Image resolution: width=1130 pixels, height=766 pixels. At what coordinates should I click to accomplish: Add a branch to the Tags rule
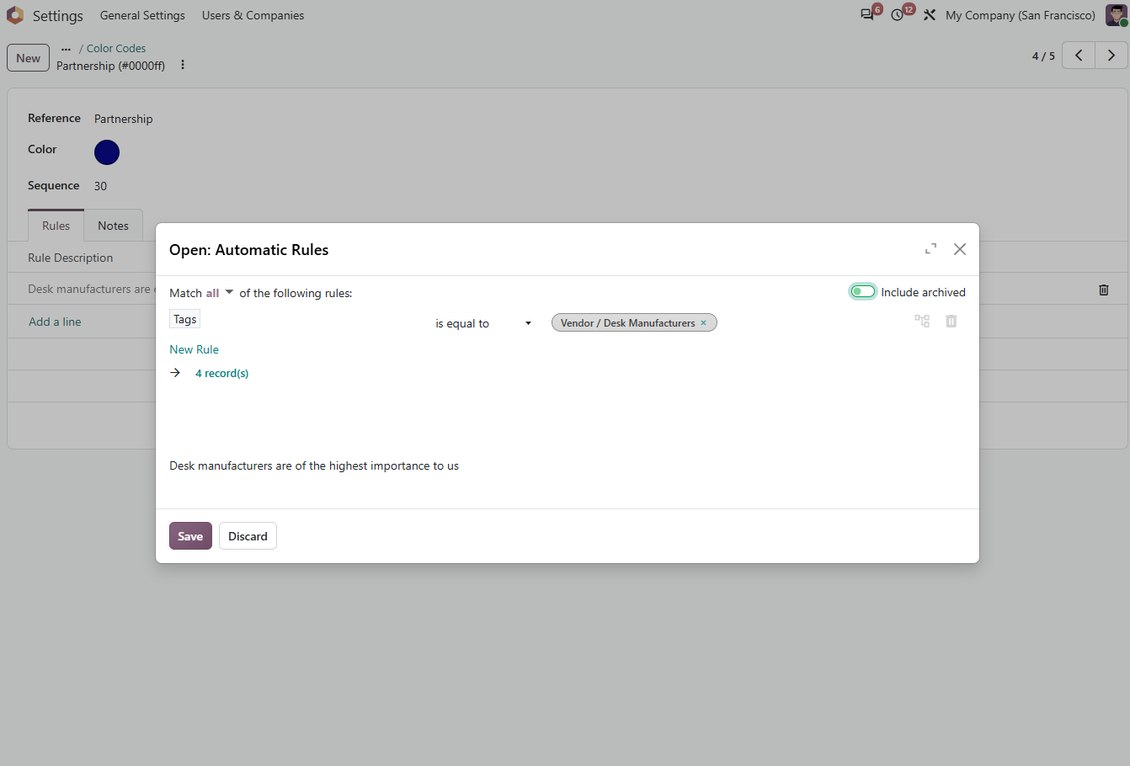pos(922,321)
